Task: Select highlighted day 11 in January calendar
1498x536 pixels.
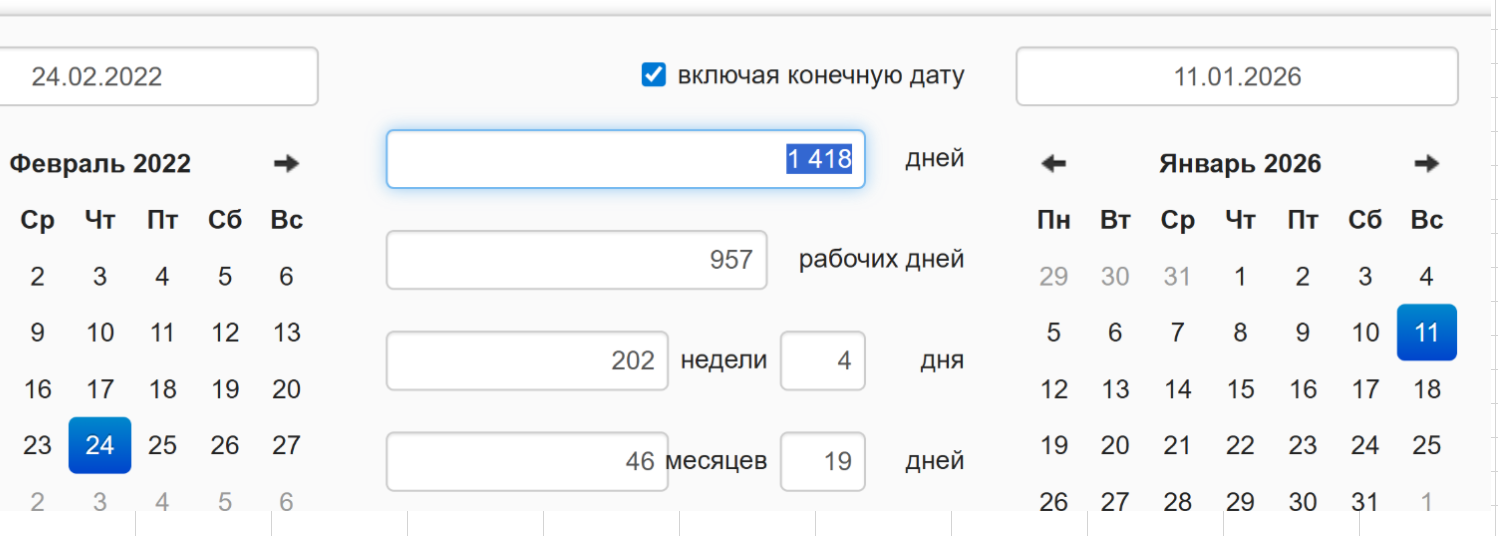Action: pyautogui.click(x=1426, y=333)
